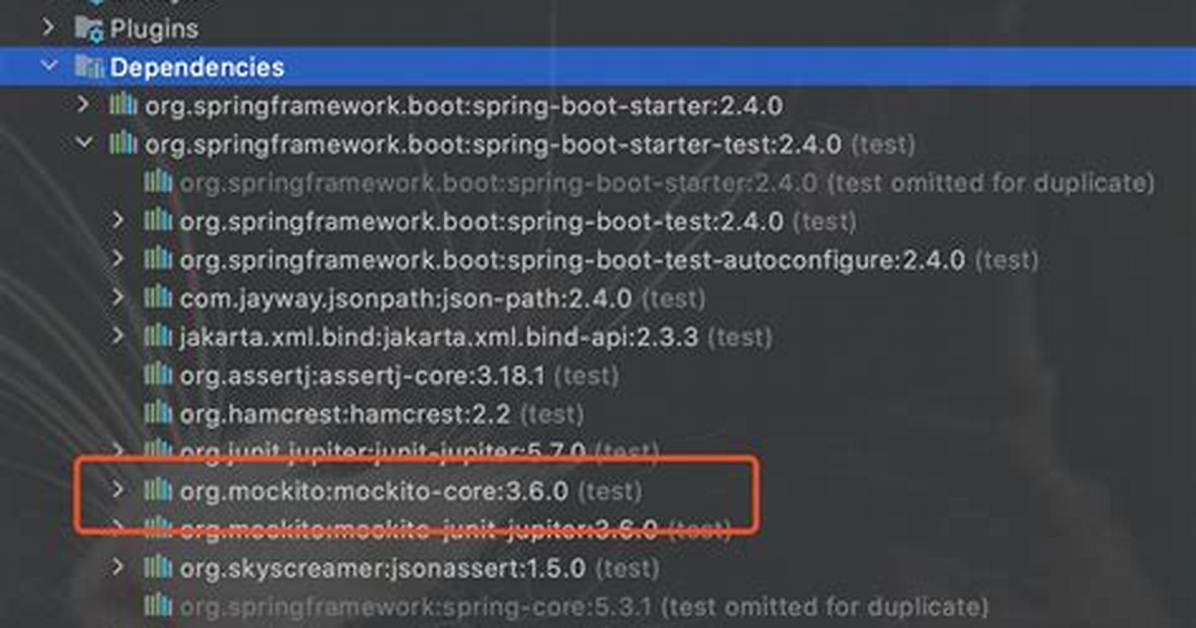The height and width of the screenshot is (628, 1196).
Task: Click library icon of assertj-core:3.18.1
Action: click(158, 374)
